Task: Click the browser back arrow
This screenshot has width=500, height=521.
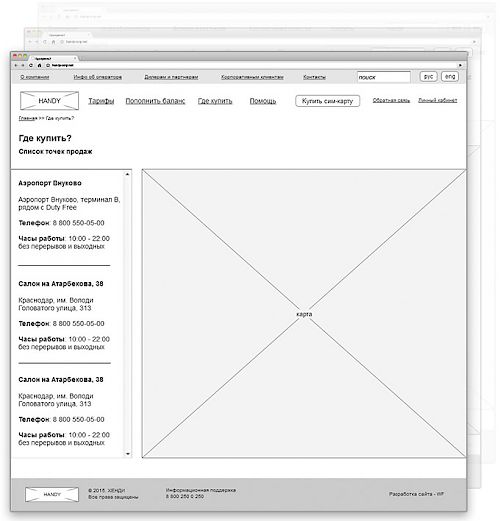Action: 16,65
